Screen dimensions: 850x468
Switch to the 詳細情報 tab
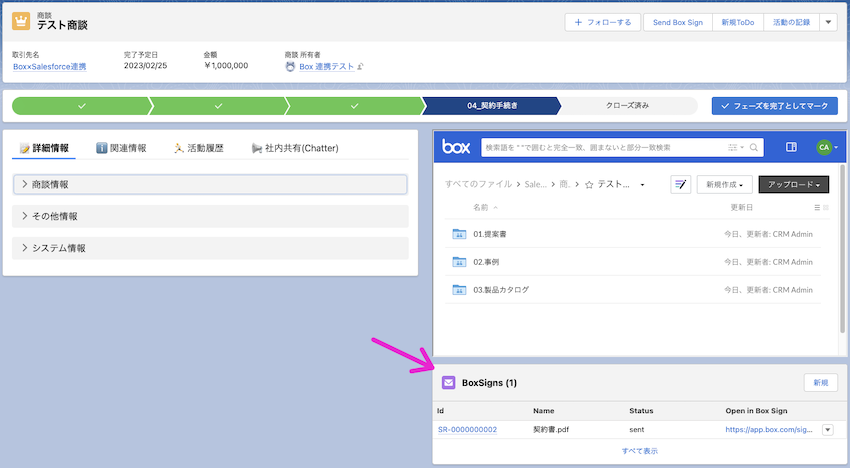(x=44, y=148)
